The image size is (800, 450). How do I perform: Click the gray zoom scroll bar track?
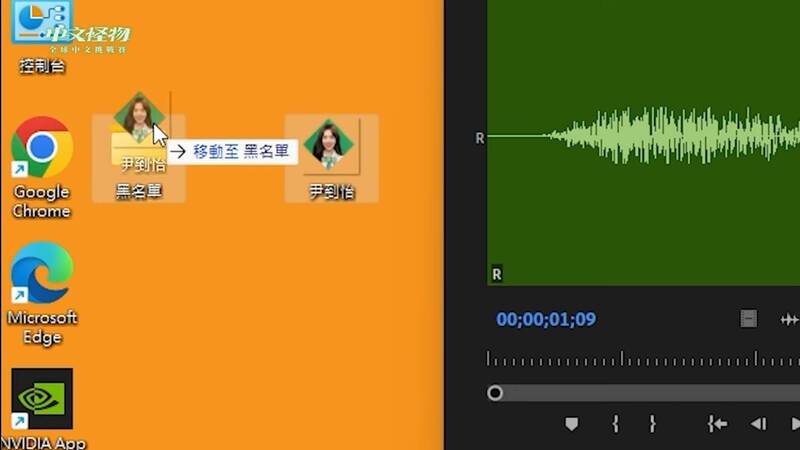650,393
